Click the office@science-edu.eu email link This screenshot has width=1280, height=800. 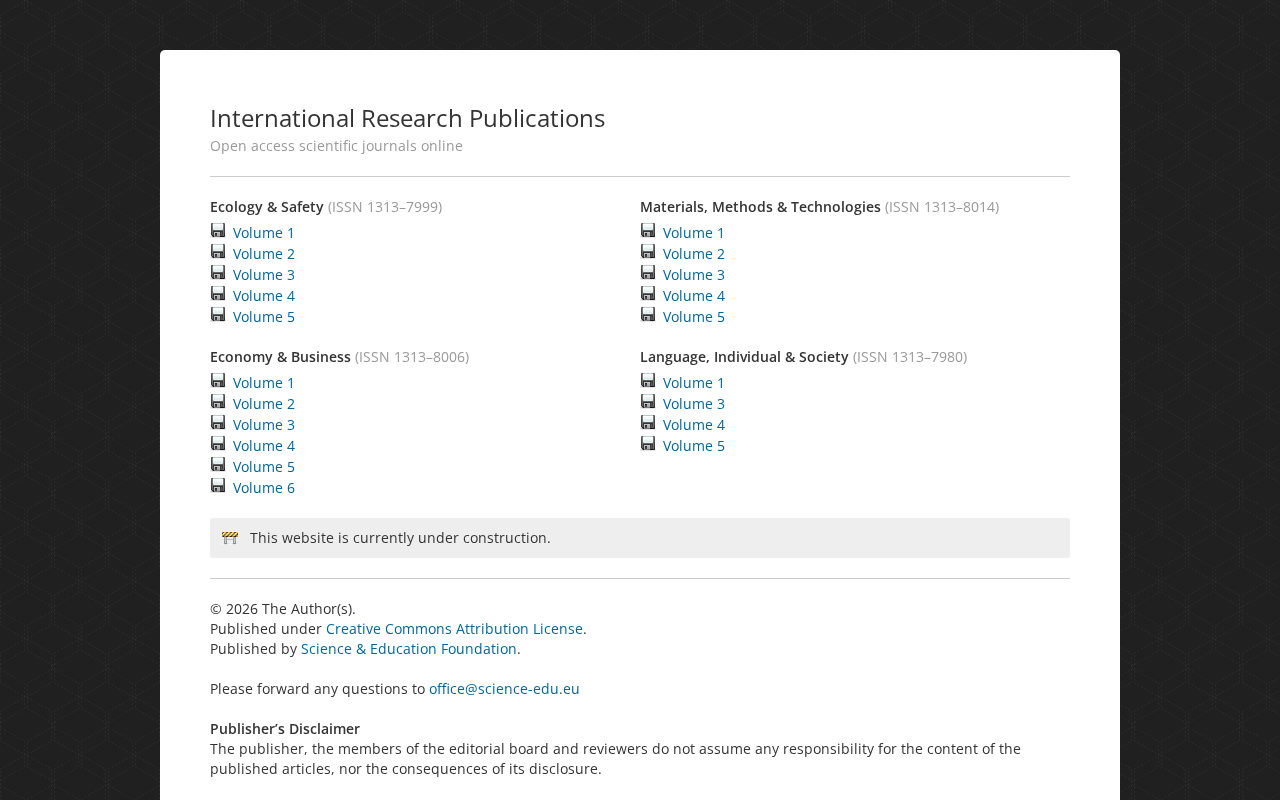[x=504, y=689]
